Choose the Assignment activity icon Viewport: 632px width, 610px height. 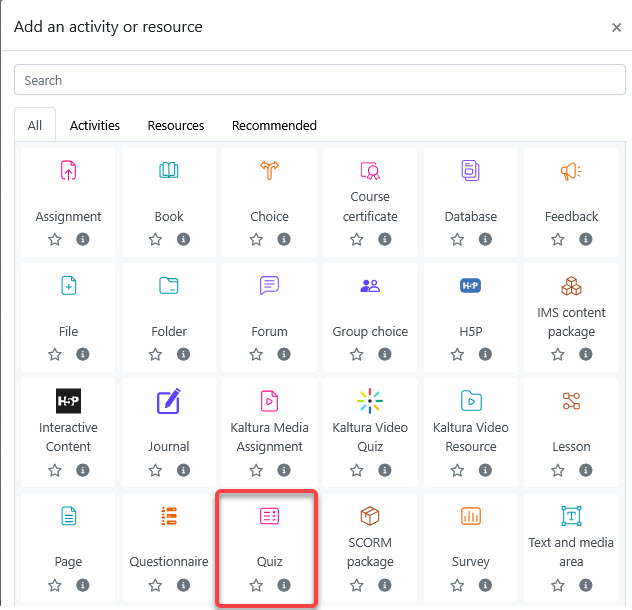pyautogui.click(x=68, y=171)
